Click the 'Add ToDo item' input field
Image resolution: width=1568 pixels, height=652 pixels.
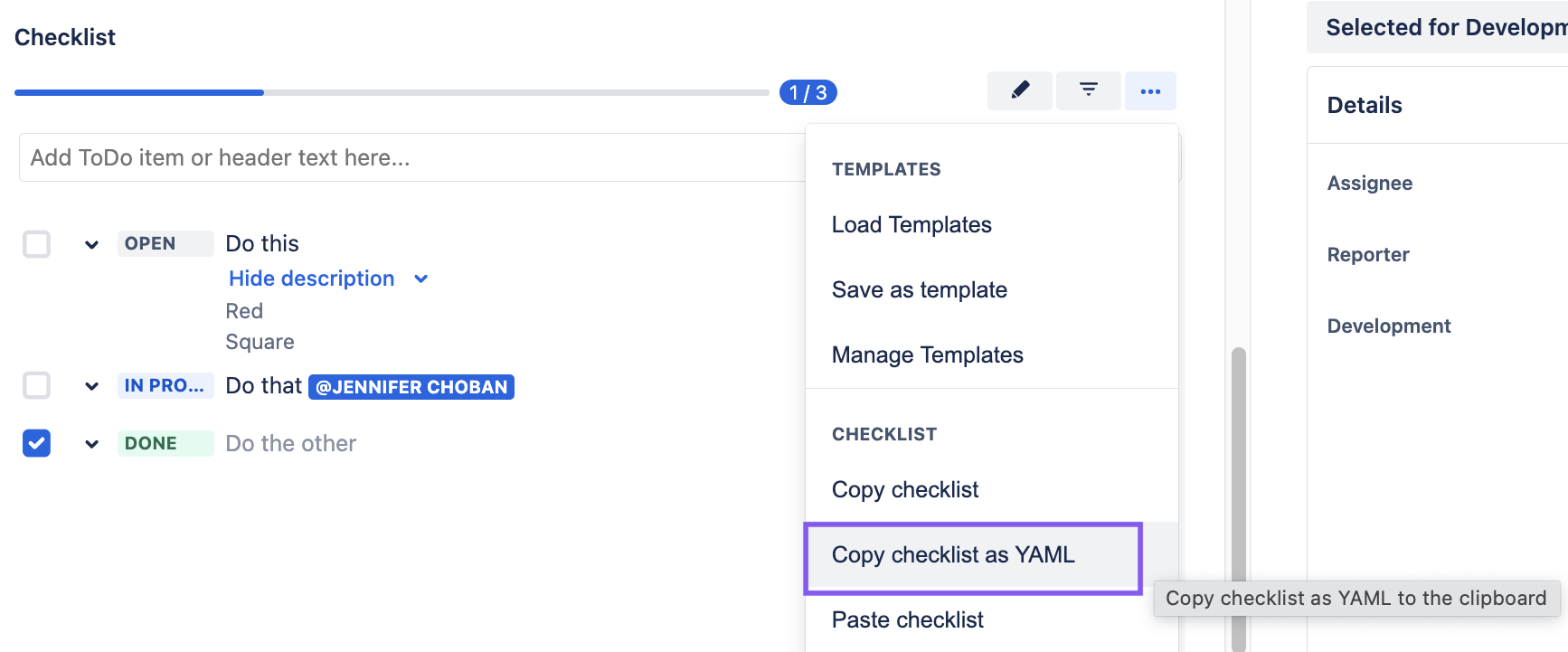click(x=407, y=156)
